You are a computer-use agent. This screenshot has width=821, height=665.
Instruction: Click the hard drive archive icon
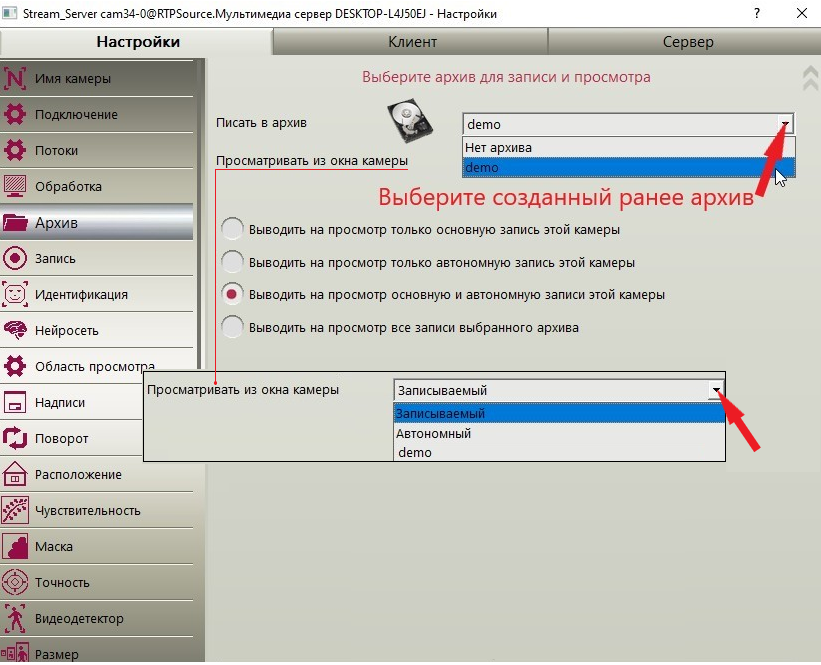pos(409,121)
